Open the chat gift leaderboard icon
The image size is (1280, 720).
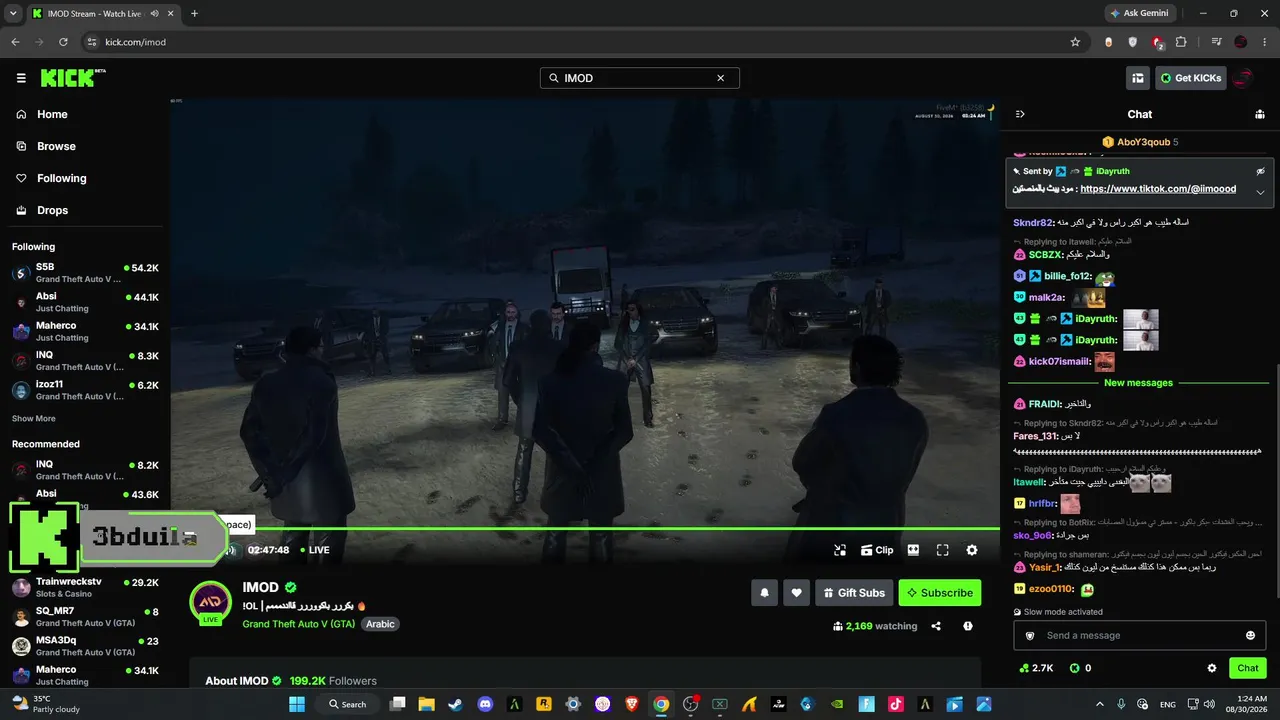(x=1260, y=114)
